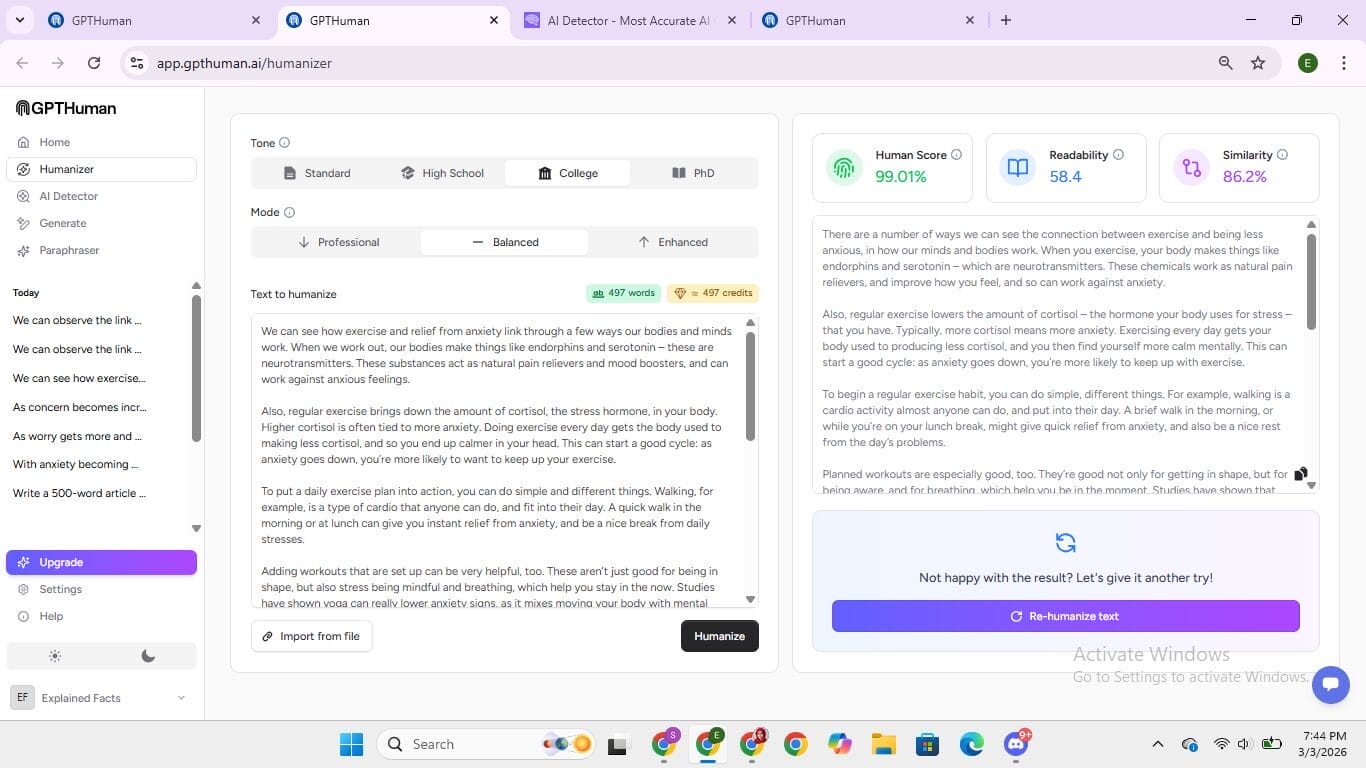This screenshot has width=1366, height=768.
Task: Choose the Standard tone option
Action: tap(316, 173)
